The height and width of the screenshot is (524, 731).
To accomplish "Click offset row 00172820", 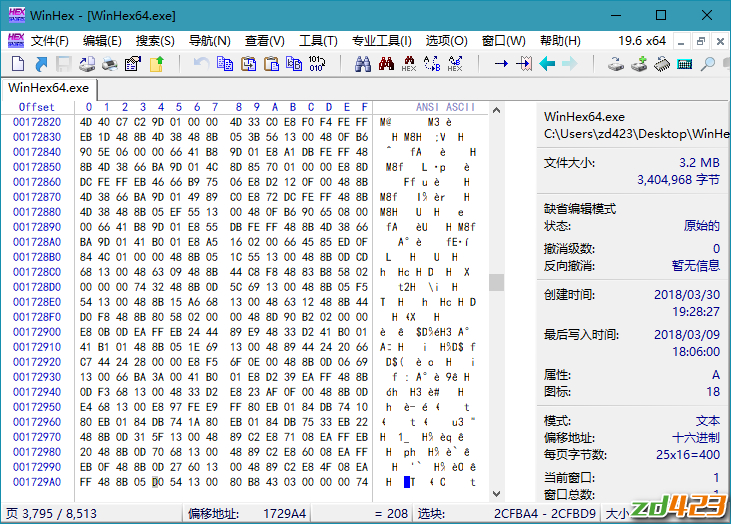I will tap(37, 122).
